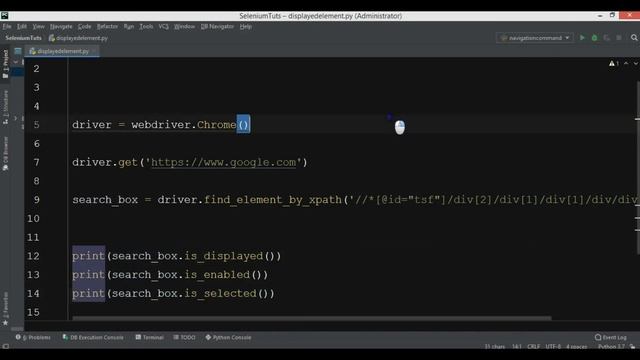
Task: Click is_selected on line 14
Action: (220, 293)
